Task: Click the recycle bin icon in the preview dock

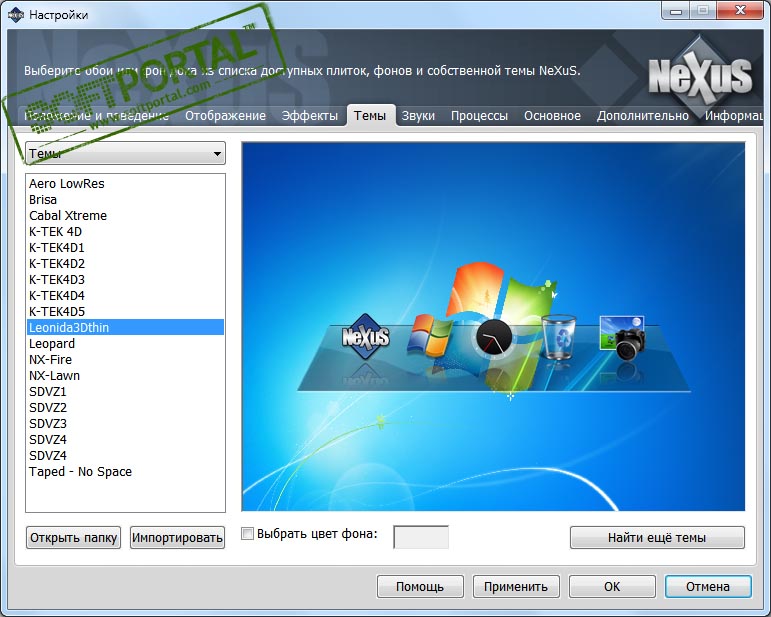Action: point(558,337)
